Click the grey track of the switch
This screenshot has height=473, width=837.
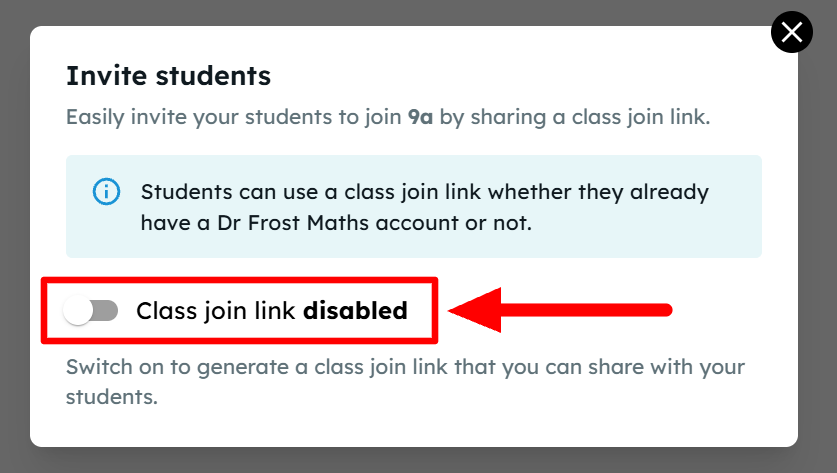106,311
